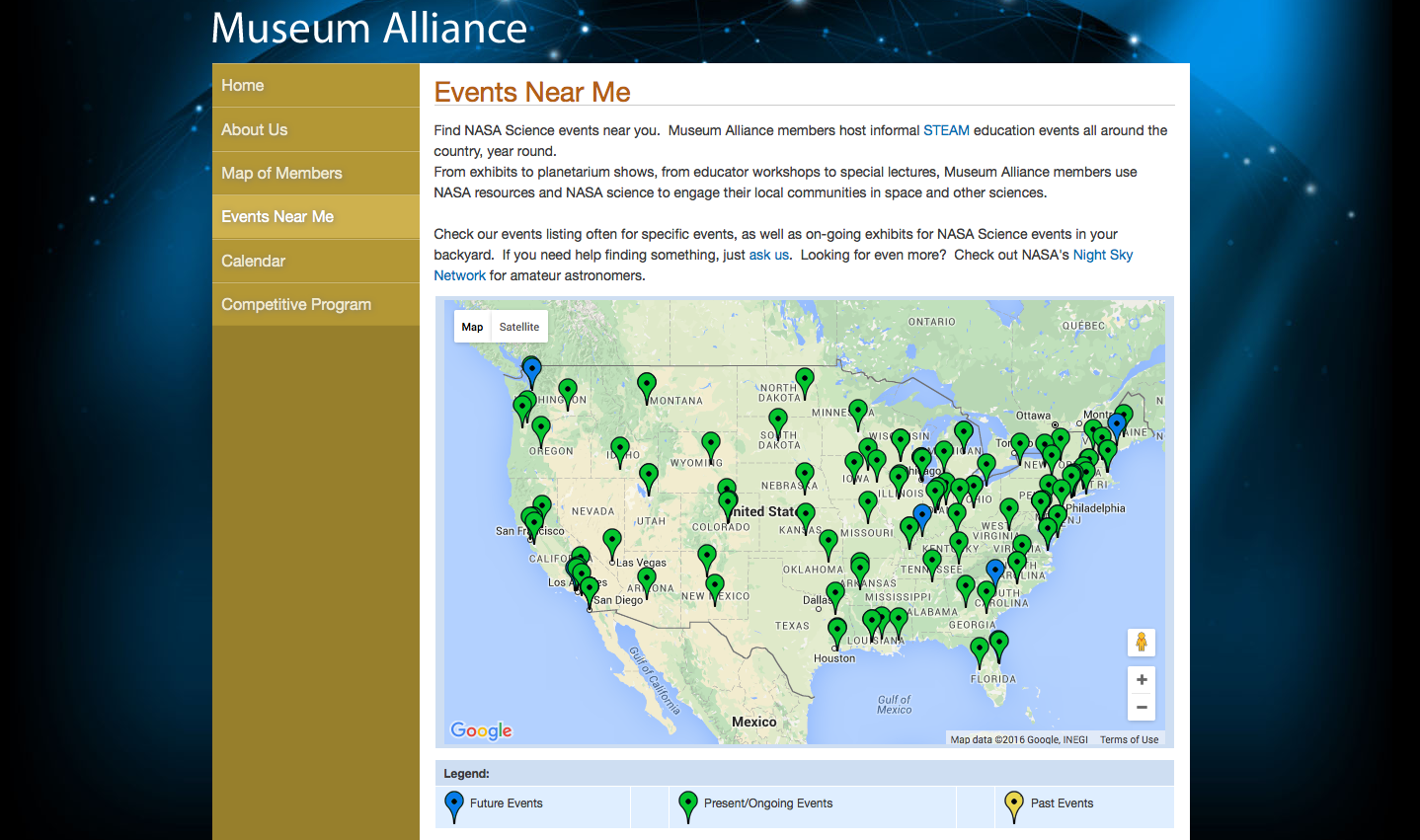Click the blue pin in North Carolina

(x=995, y=574)
